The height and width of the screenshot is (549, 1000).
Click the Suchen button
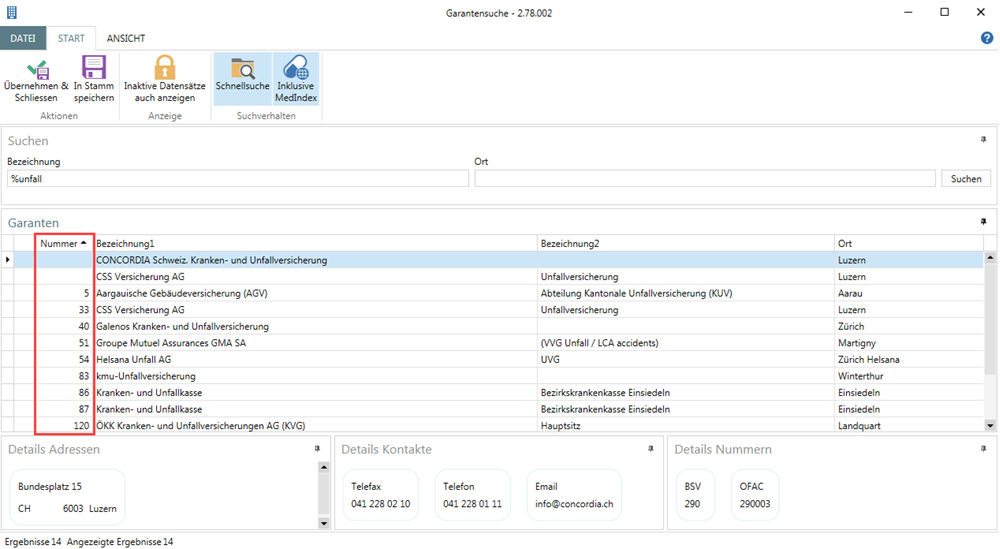966,179
